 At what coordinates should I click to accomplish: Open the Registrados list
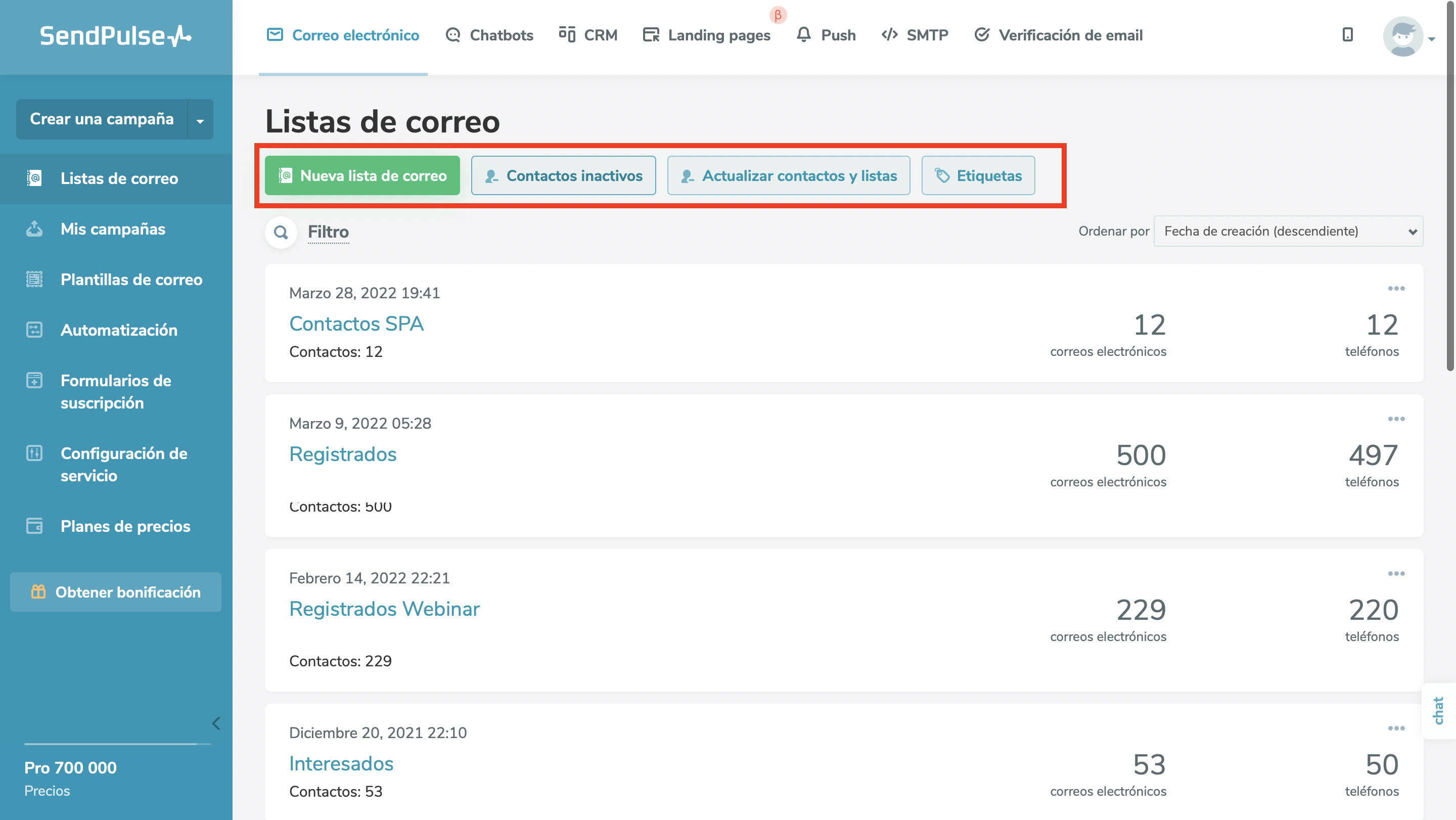[343, 454]
